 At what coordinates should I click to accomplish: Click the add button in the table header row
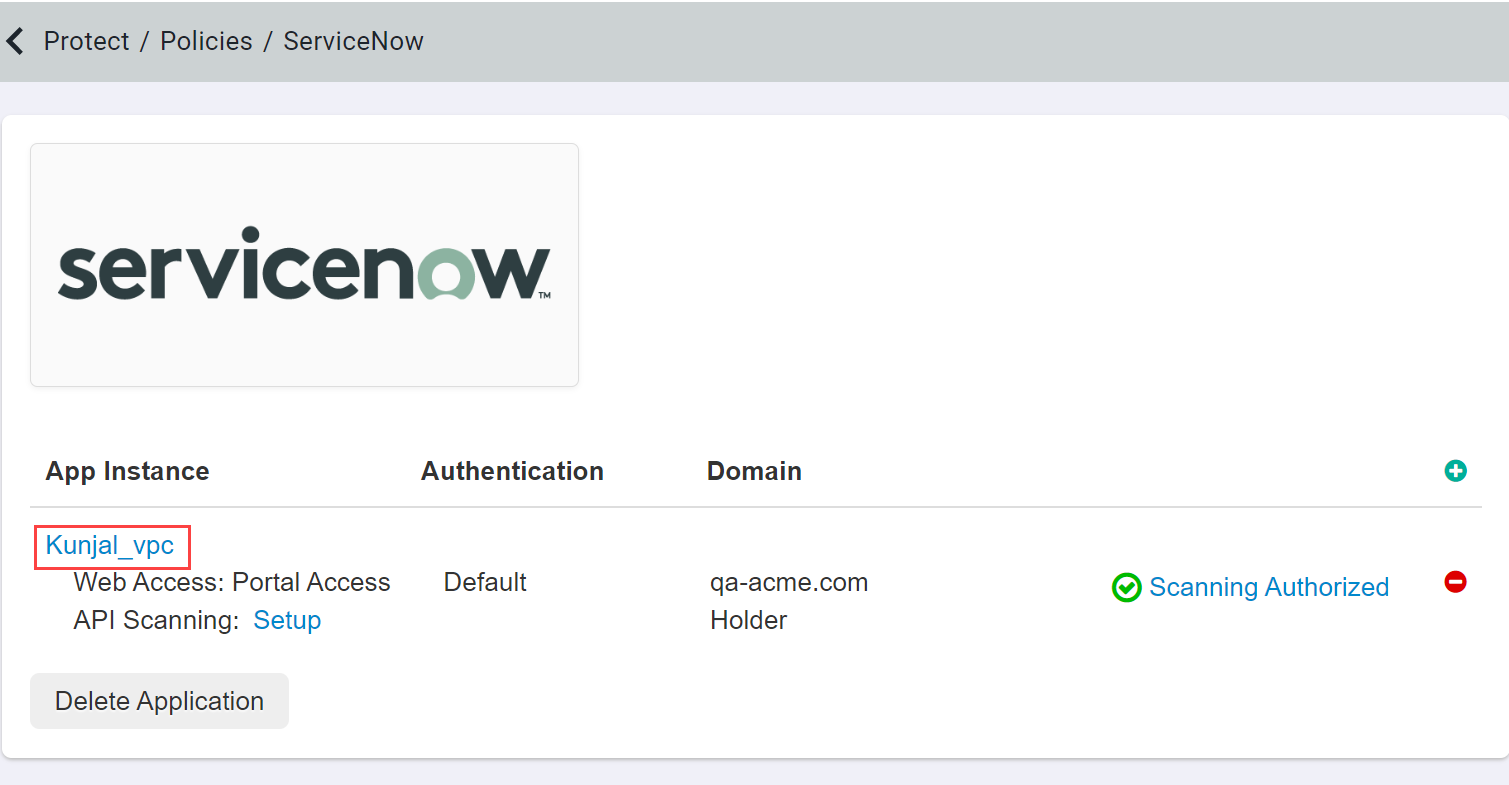click(1456, 471)
